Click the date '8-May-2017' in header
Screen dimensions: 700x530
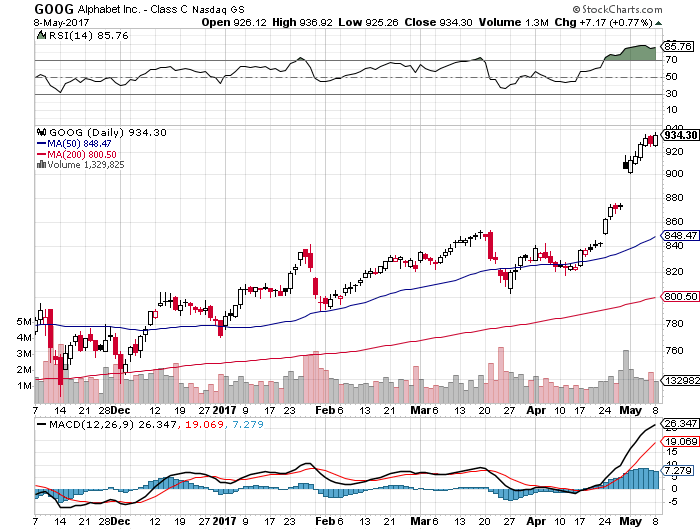(61, 22)
